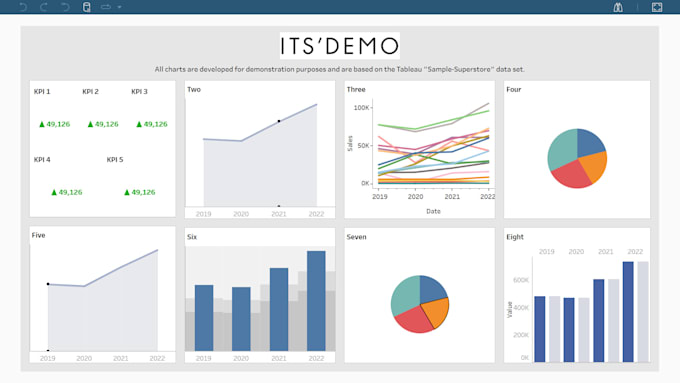
Task: Select the KPI 2 label
Action: click(x=91, y=92)
